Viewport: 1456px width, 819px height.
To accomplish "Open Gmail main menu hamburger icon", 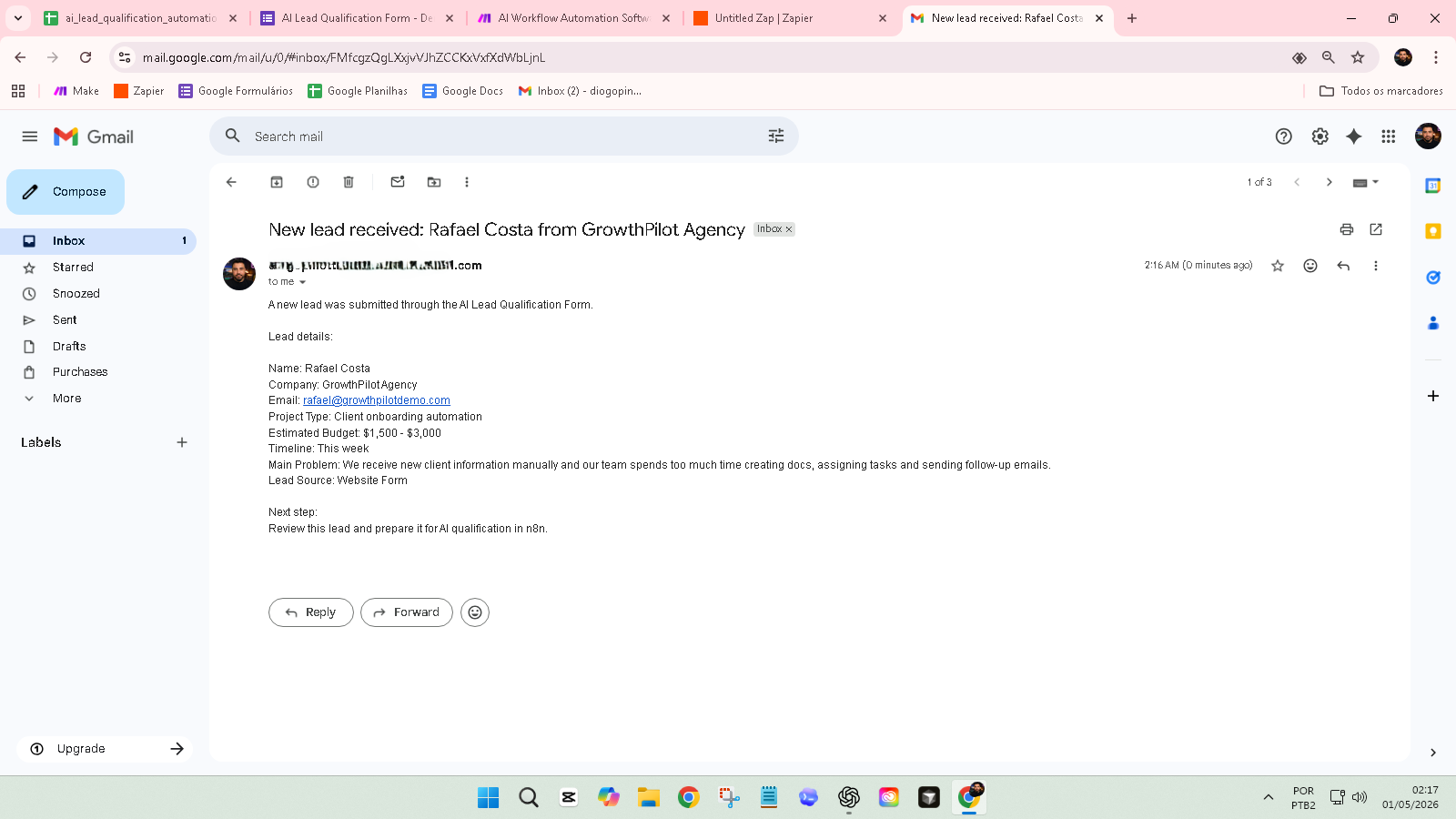I will click(x=30, y=136).
